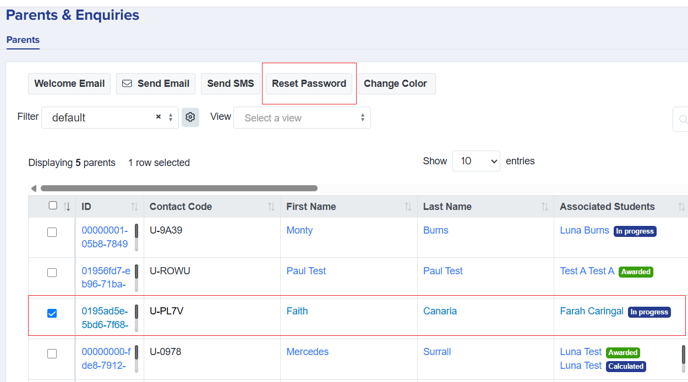Click the envelope icon on Send Email
The height and width of the screenshot is (382, 688).
(x=127, y=83)
